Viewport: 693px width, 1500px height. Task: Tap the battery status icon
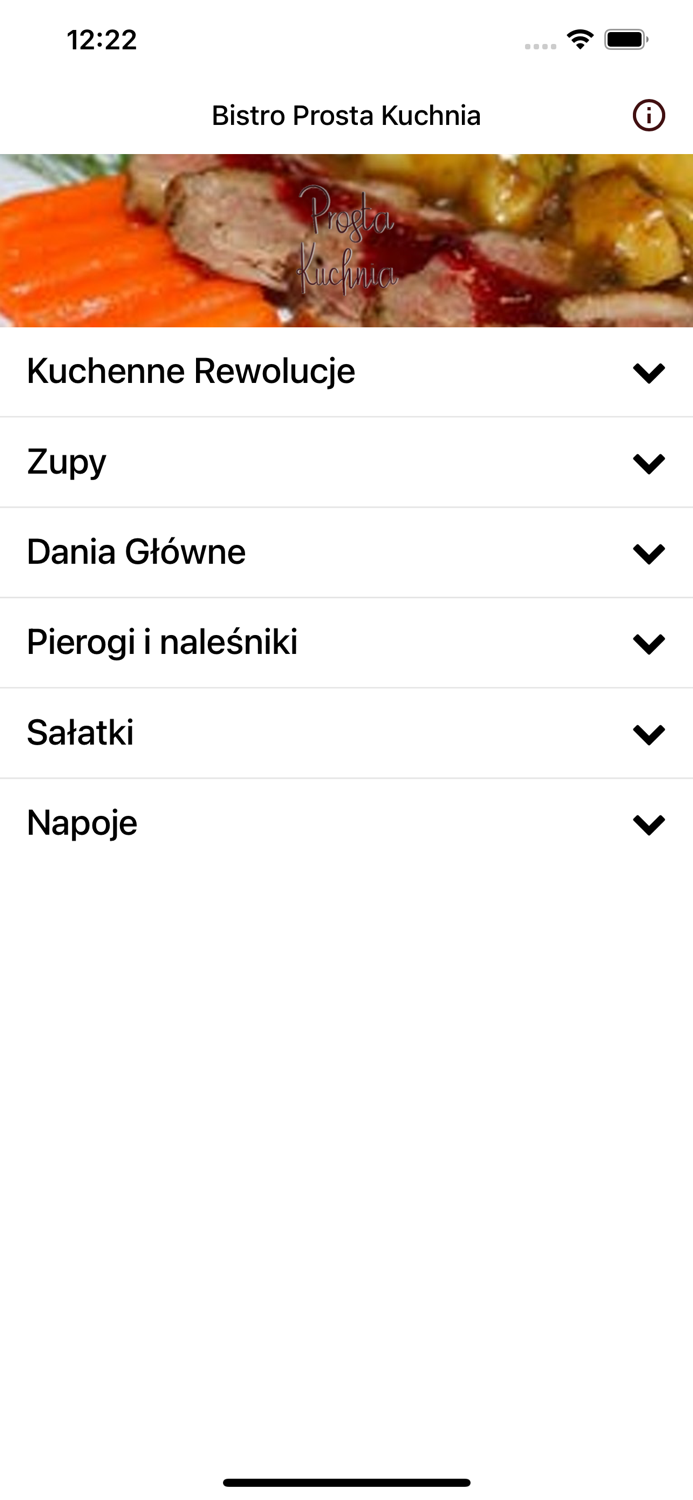pyautogui.click(x=626, y=40)
